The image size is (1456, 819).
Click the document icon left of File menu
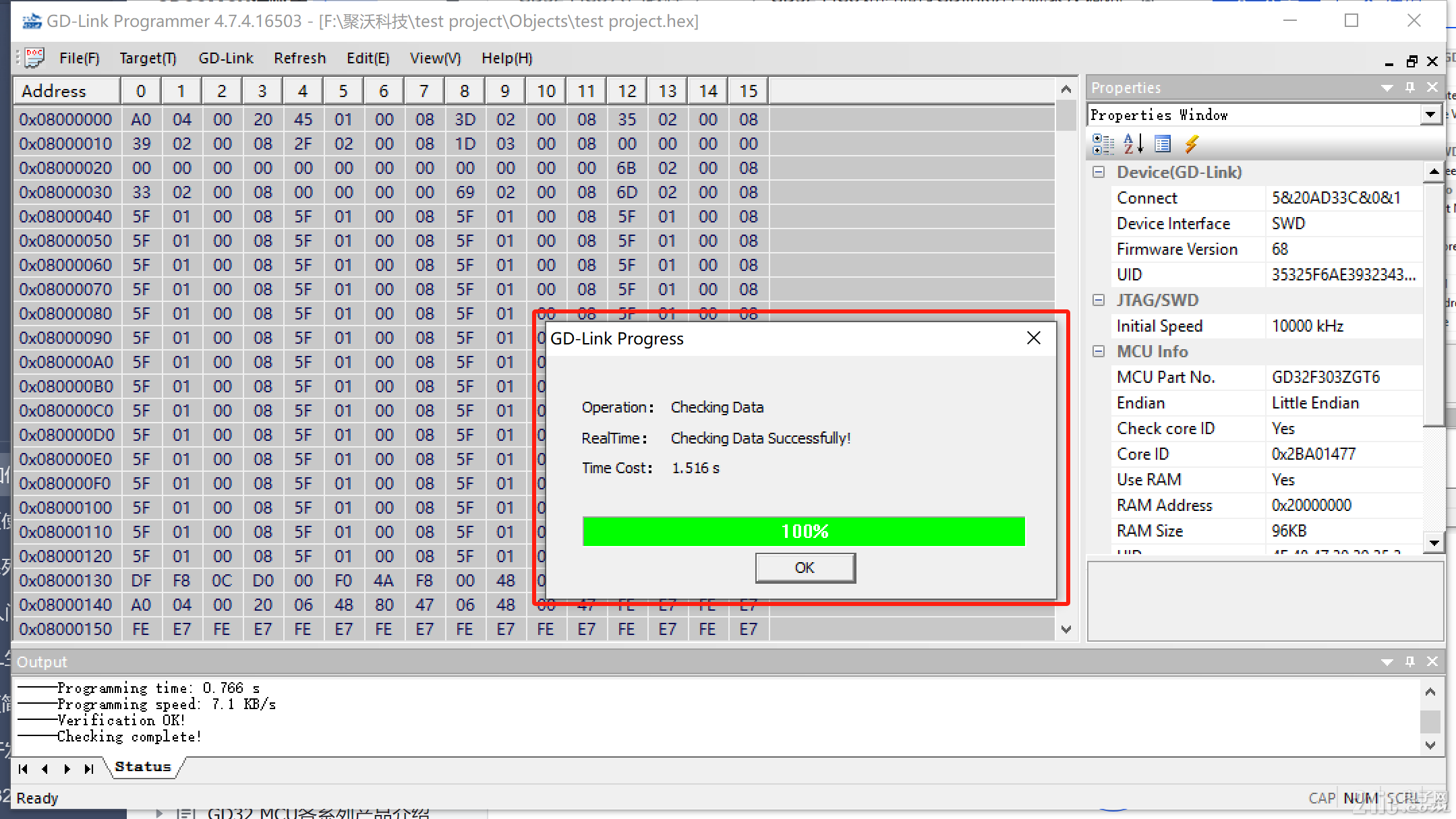pos(34,58)
